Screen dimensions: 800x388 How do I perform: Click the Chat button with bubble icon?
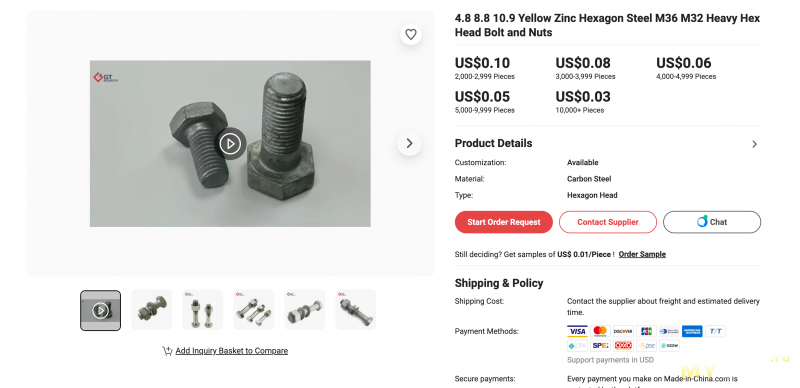click(x=712, y=222)
